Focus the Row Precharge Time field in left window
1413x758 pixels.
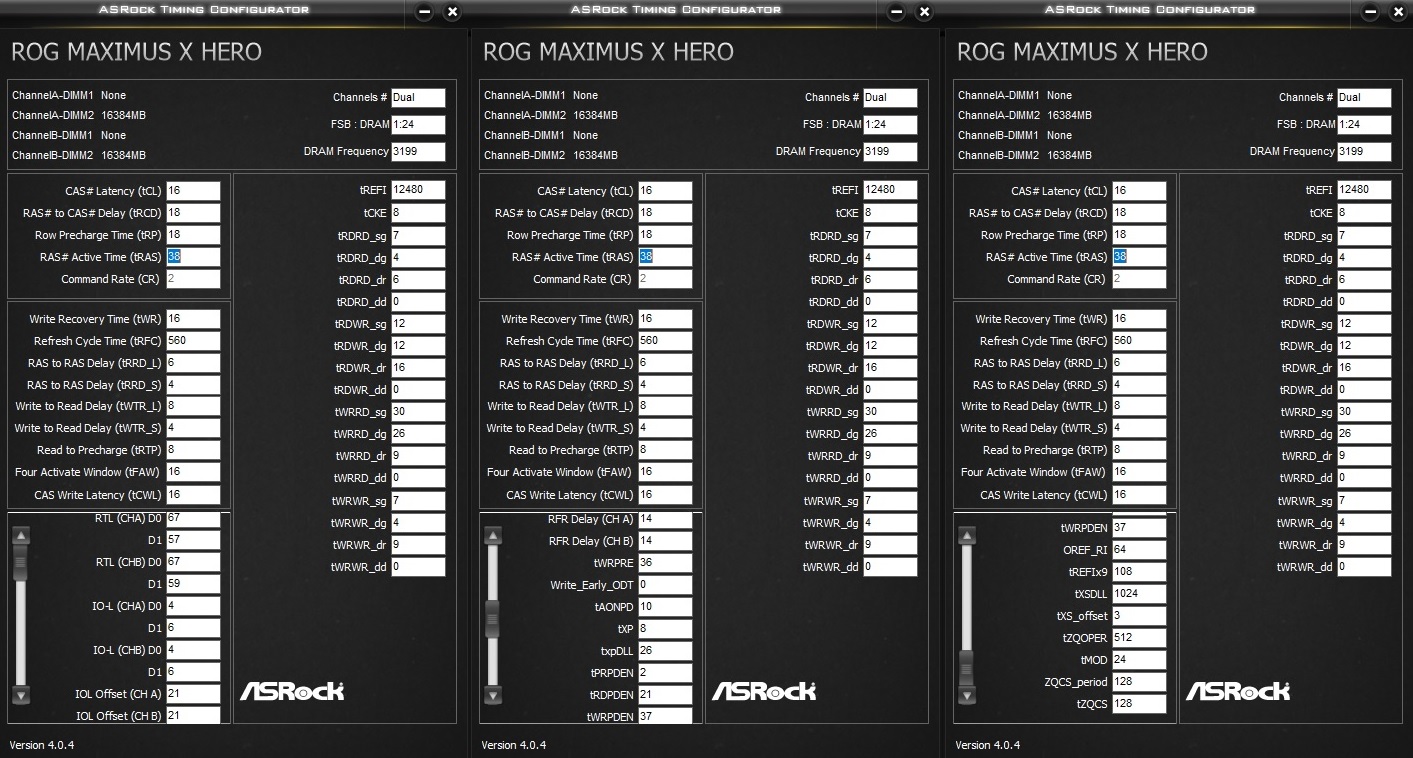click(x=193, y=235)
